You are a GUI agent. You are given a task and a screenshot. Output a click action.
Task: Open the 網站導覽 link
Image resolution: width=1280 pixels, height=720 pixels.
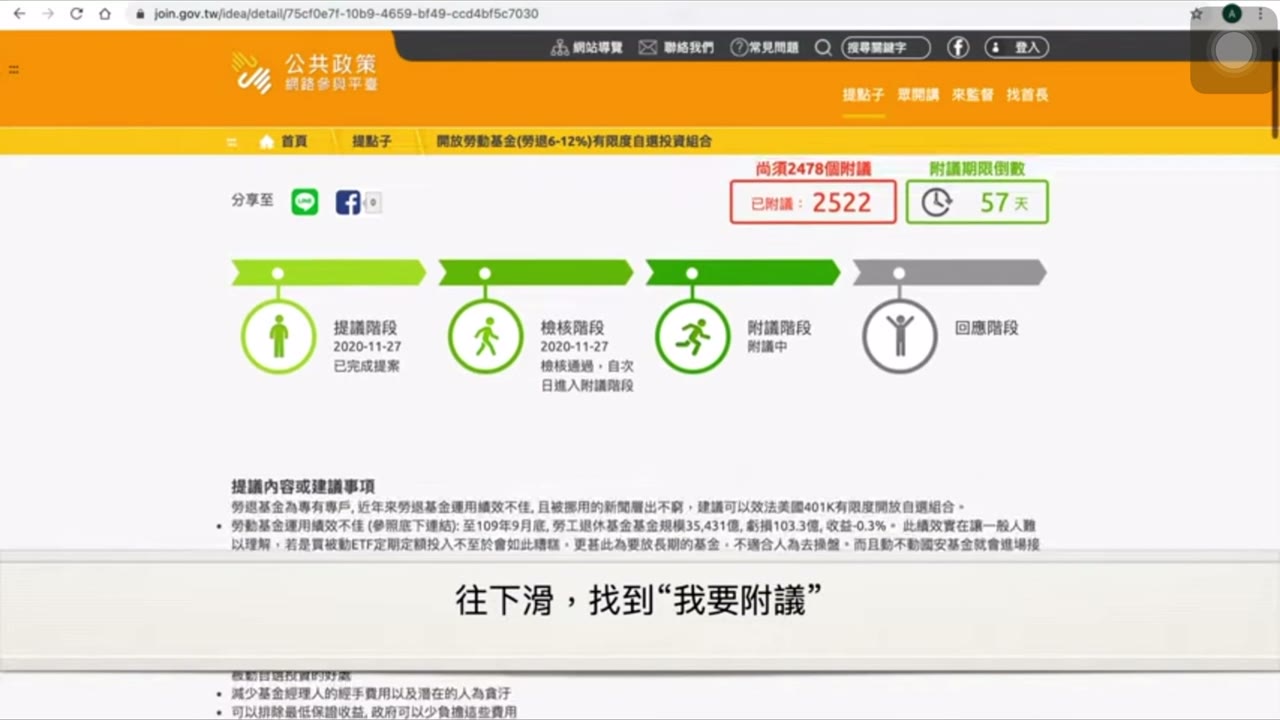coord(587,47)
